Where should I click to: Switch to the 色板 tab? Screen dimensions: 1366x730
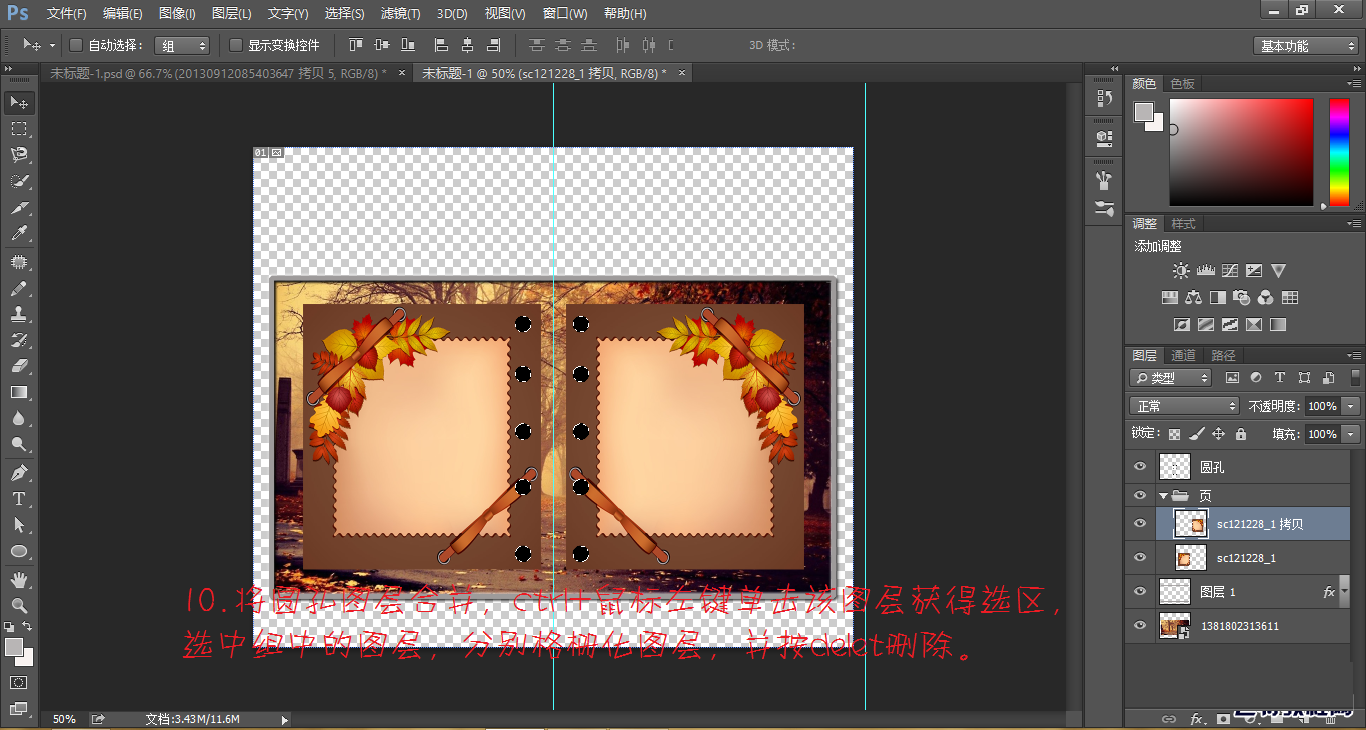pyautogui.click(x=1183, y=83)
